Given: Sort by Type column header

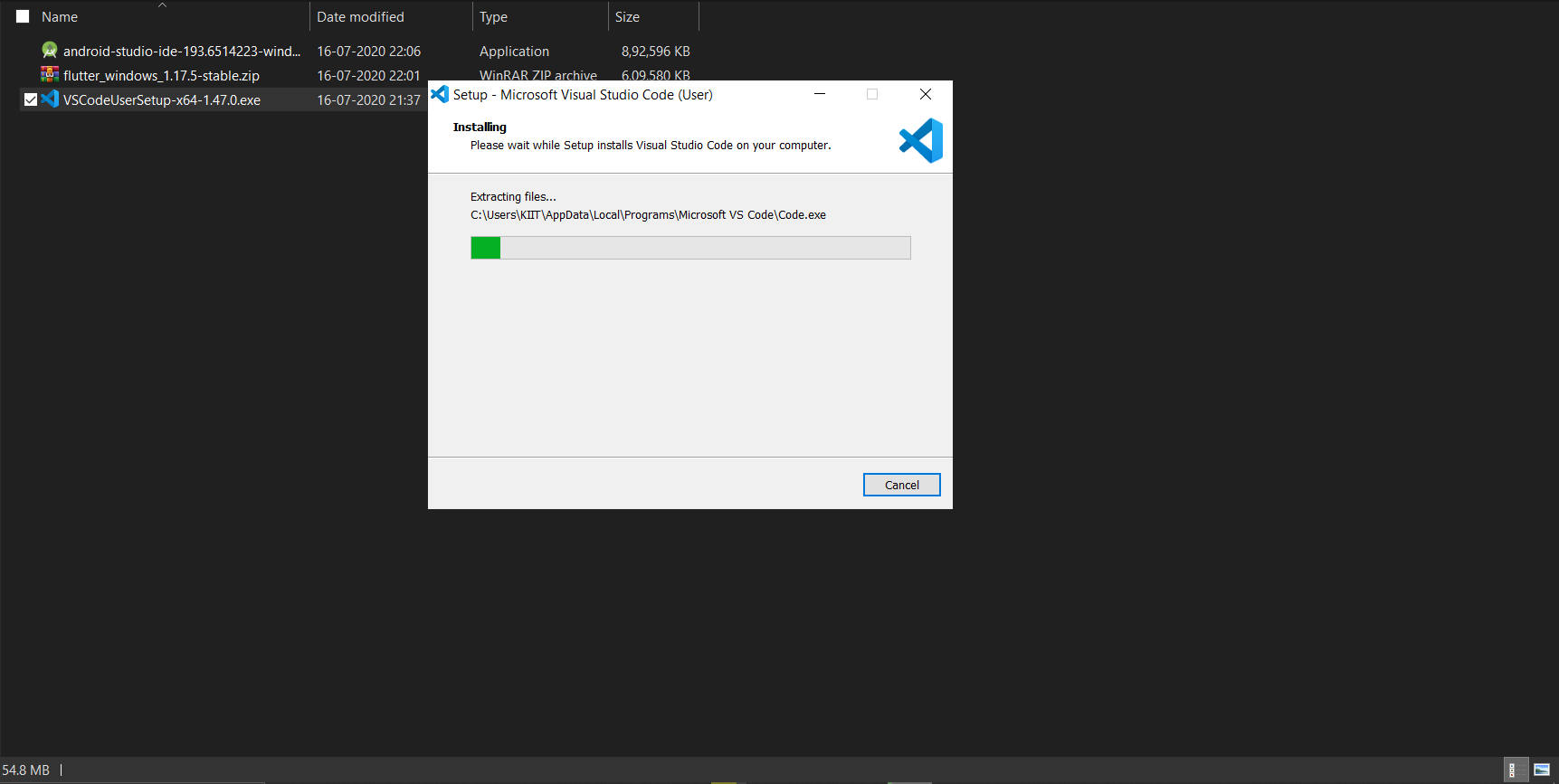Looking at the screenshot, I should (493, 17).
